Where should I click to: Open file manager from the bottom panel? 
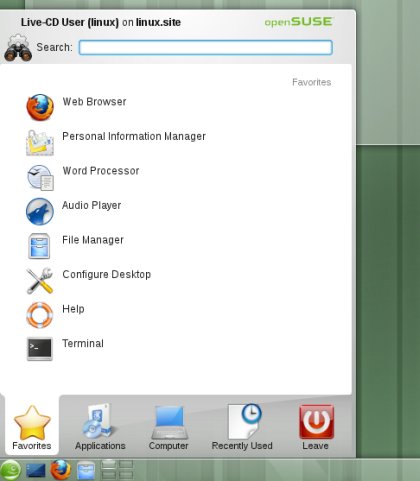86,470
